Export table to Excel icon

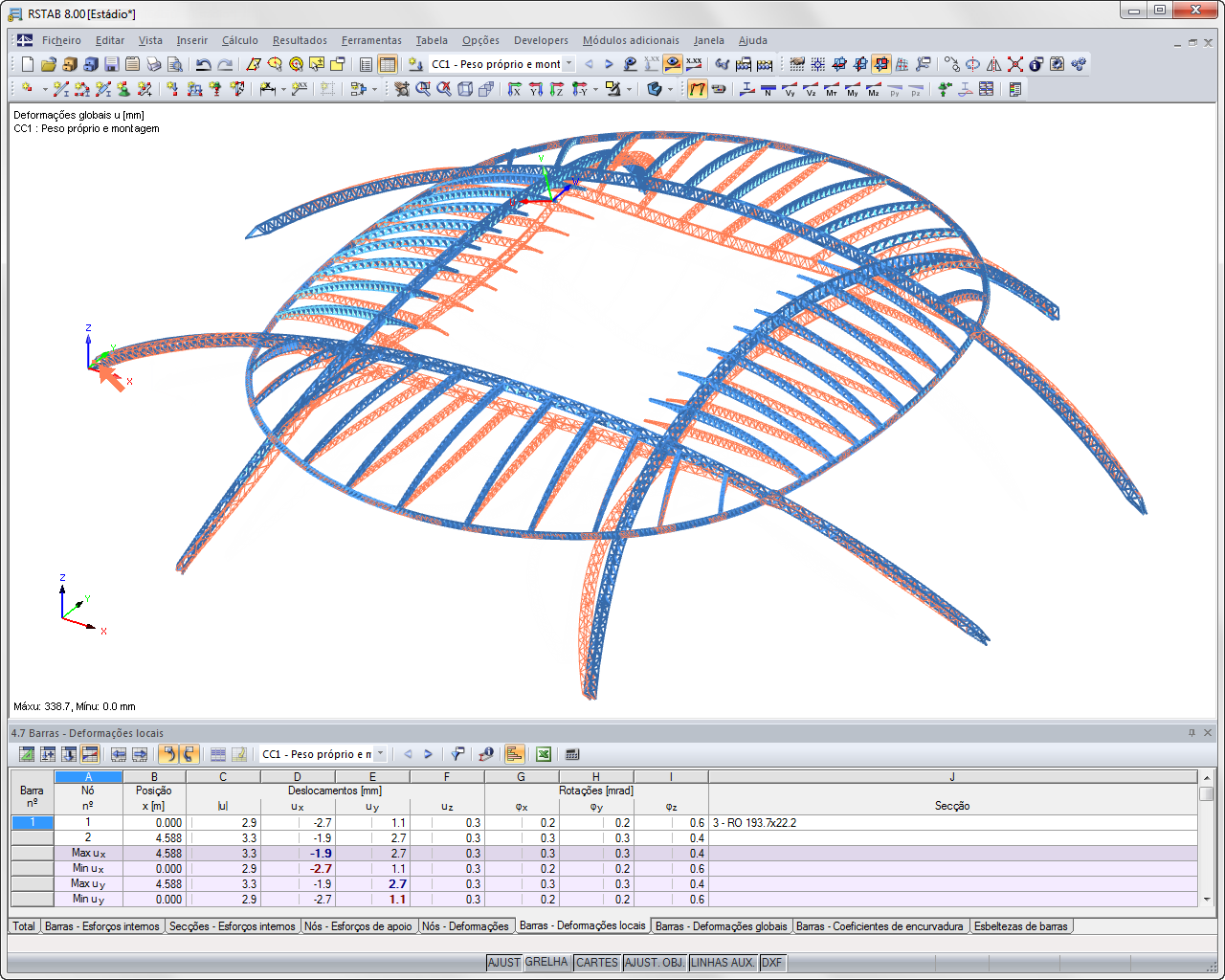coord(544,754)
